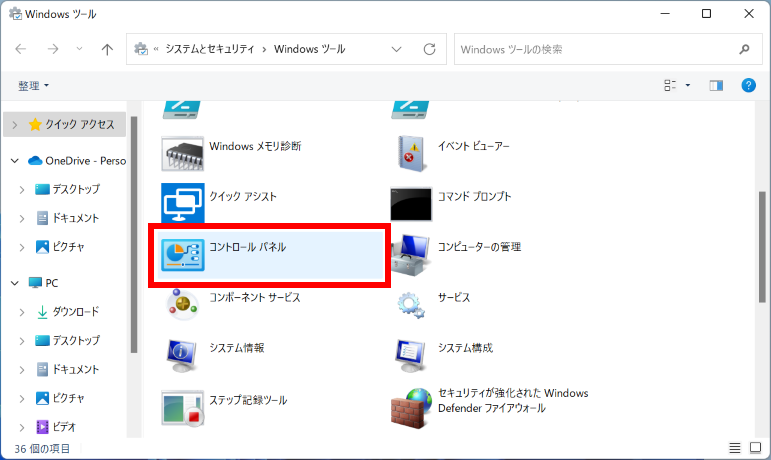Click システムとセキュリティ in the address path
This screenshot has width=771, height=460.
pyautogui.click(x=210, y=49)
